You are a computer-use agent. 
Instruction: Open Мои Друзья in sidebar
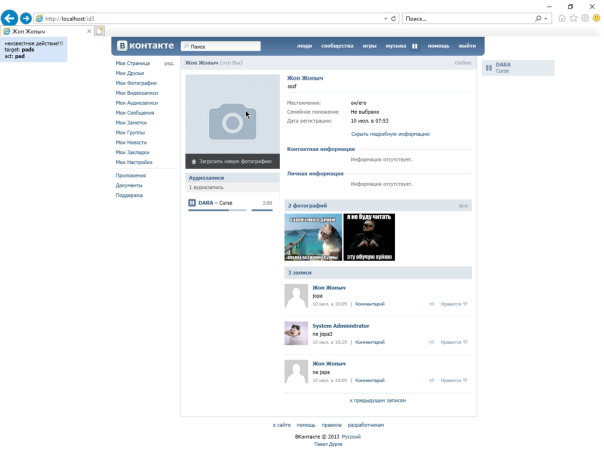pos(130,73)
